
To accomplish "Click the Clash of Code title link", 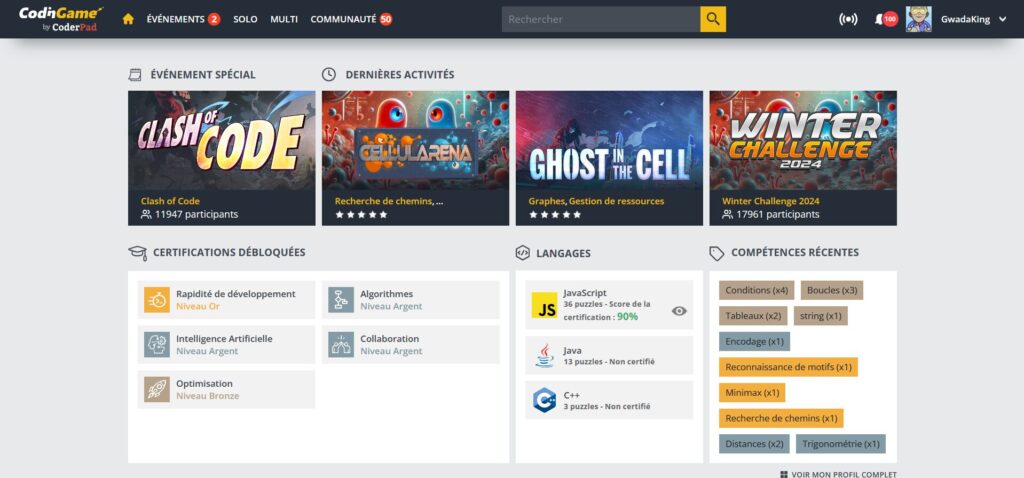I will (170, 201).
